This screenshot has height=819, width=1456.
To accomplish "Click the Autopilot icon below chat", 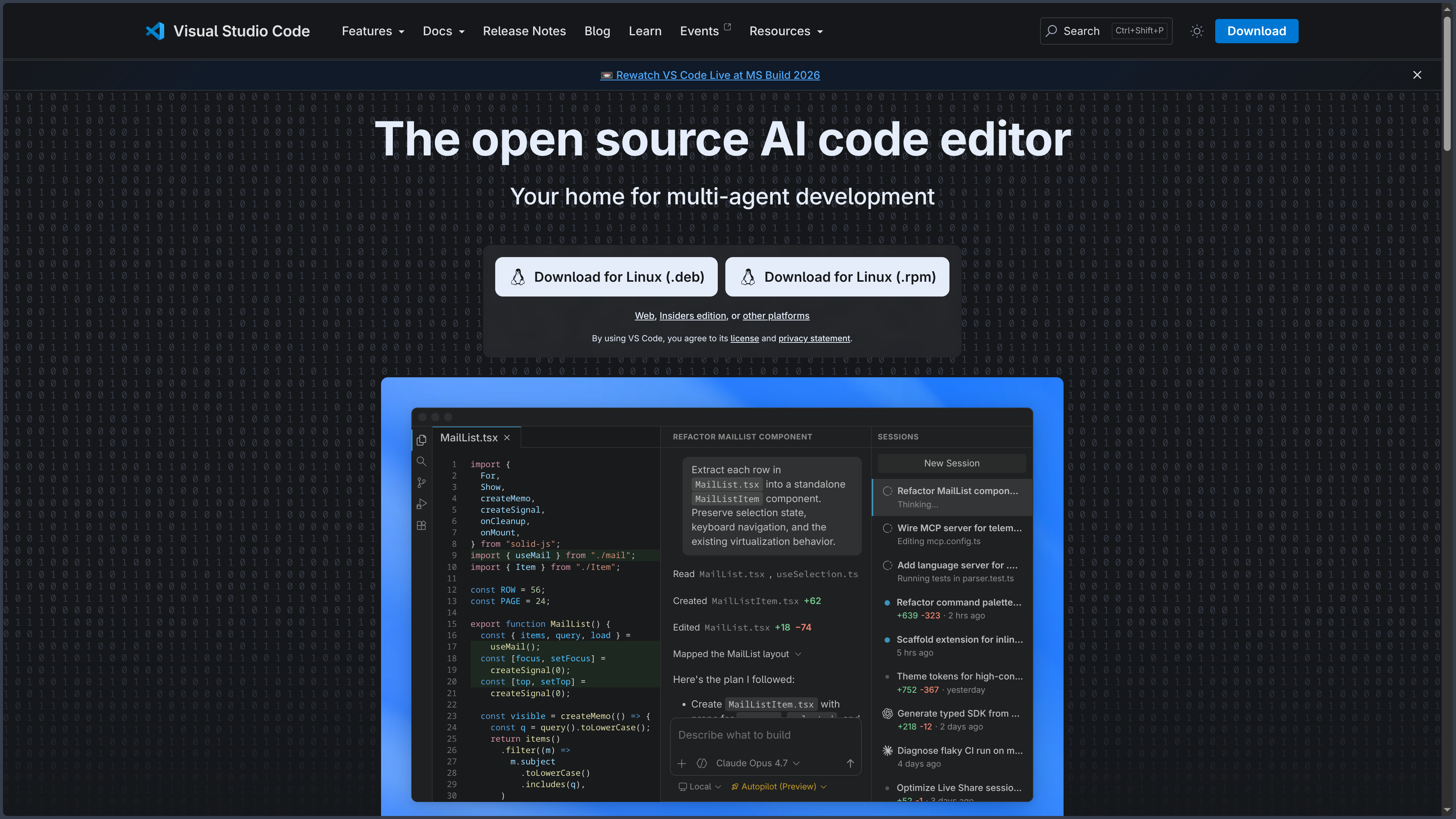I will [735, 787].
